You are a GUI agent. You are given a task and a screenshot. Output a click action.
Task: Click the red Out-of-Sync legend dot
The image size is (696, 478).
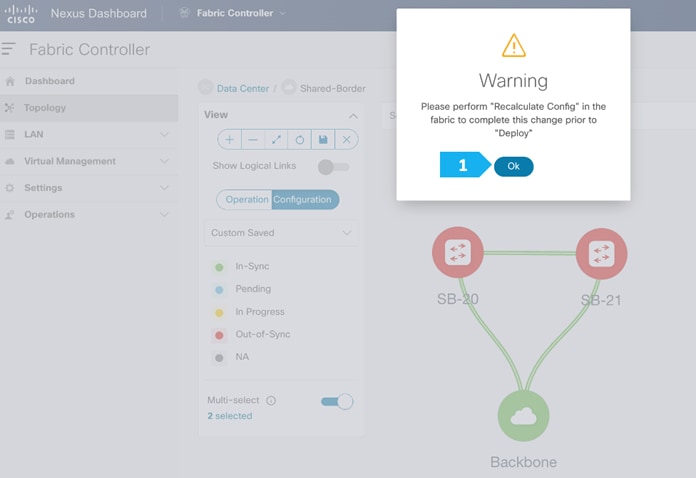(219, 335)
